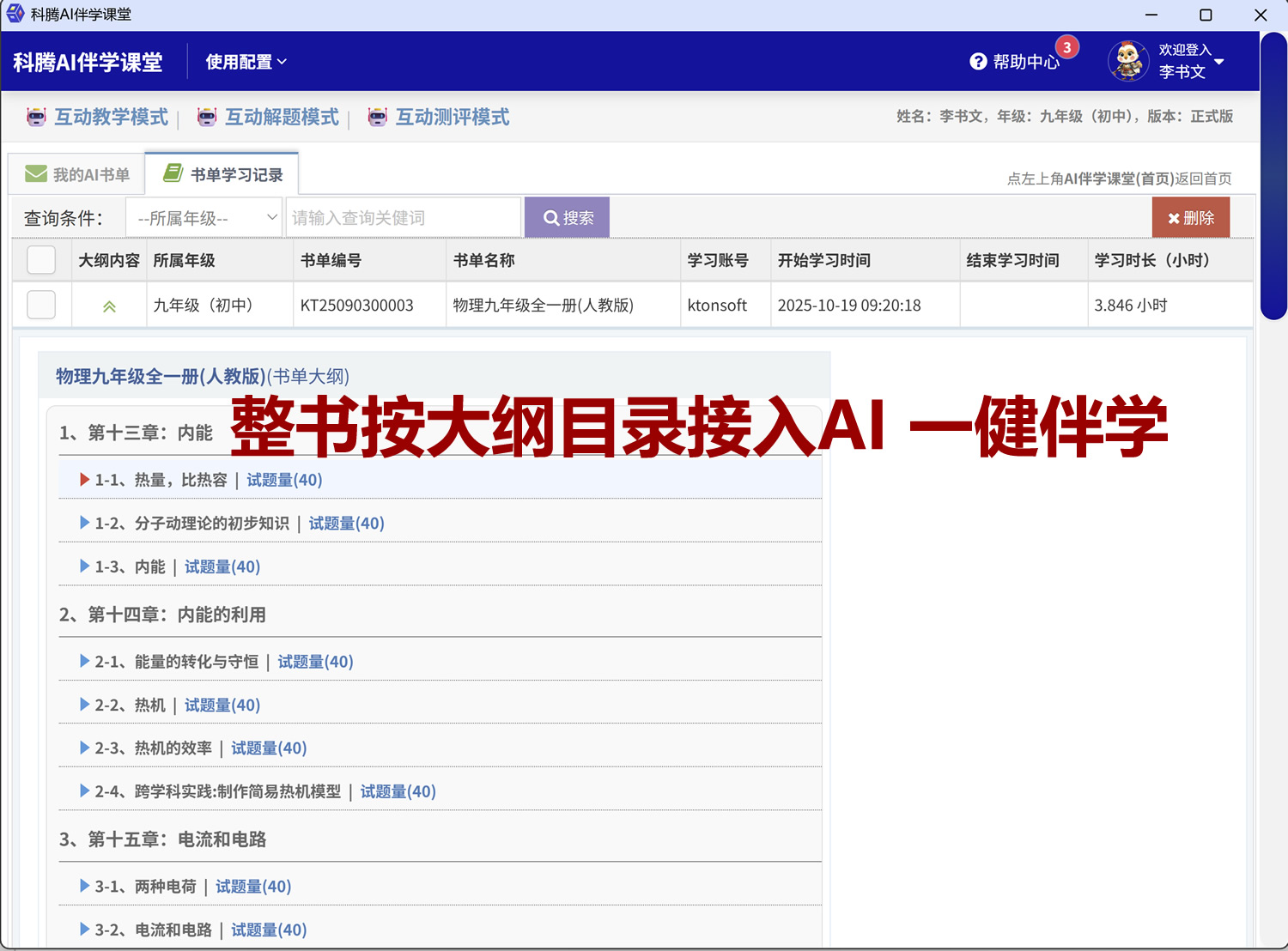Open 互动测评模式 via its robot icon
Image resolution: width=1288 pixels, height=951 pixels.
(378, 117)
